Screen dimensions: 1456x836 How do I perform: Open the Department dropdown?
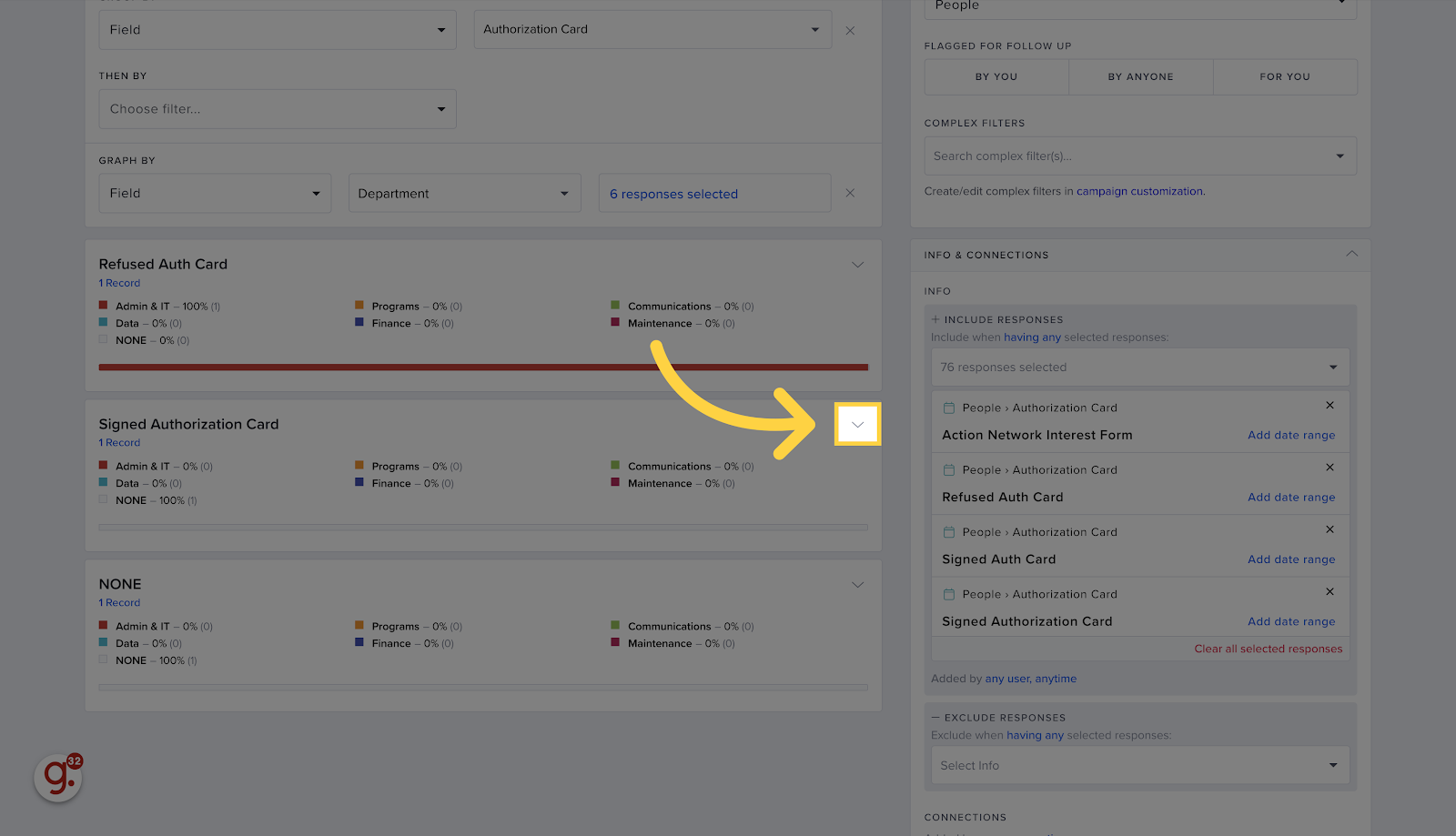[x=464, y=194]
